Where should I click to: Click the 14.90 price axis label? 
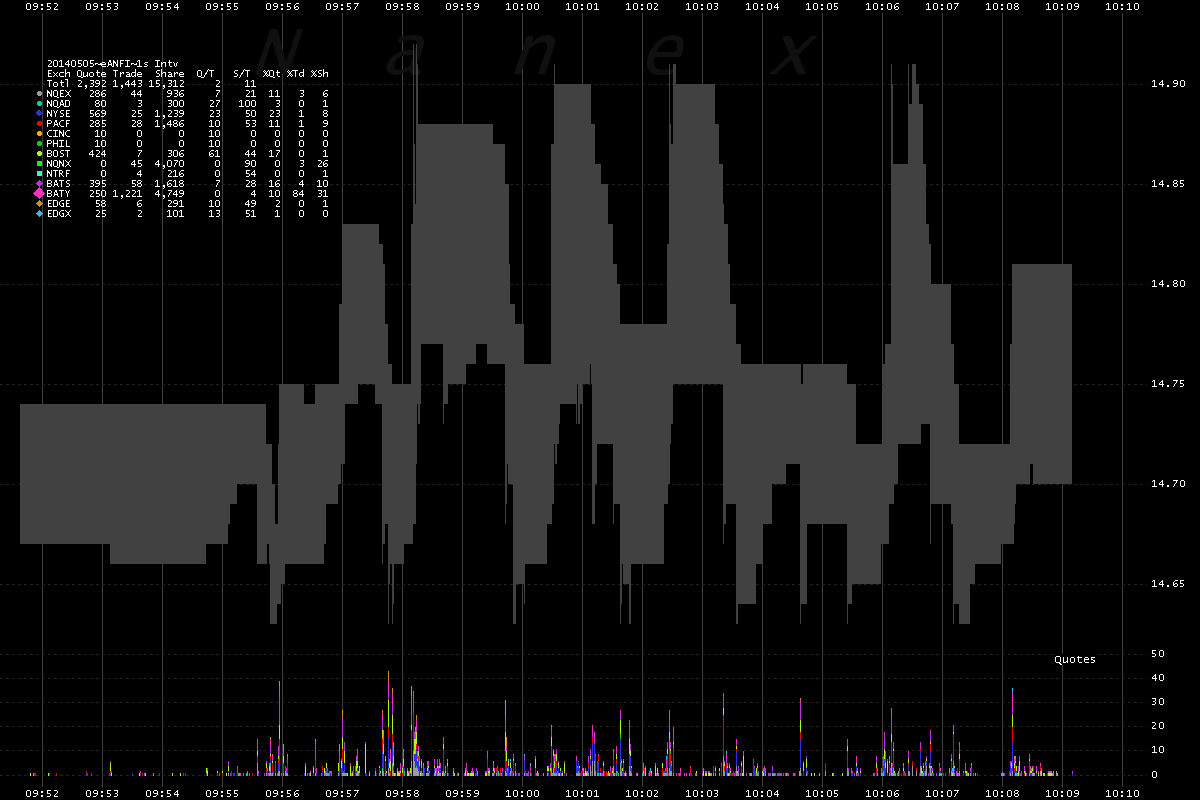pos(1170,84)
